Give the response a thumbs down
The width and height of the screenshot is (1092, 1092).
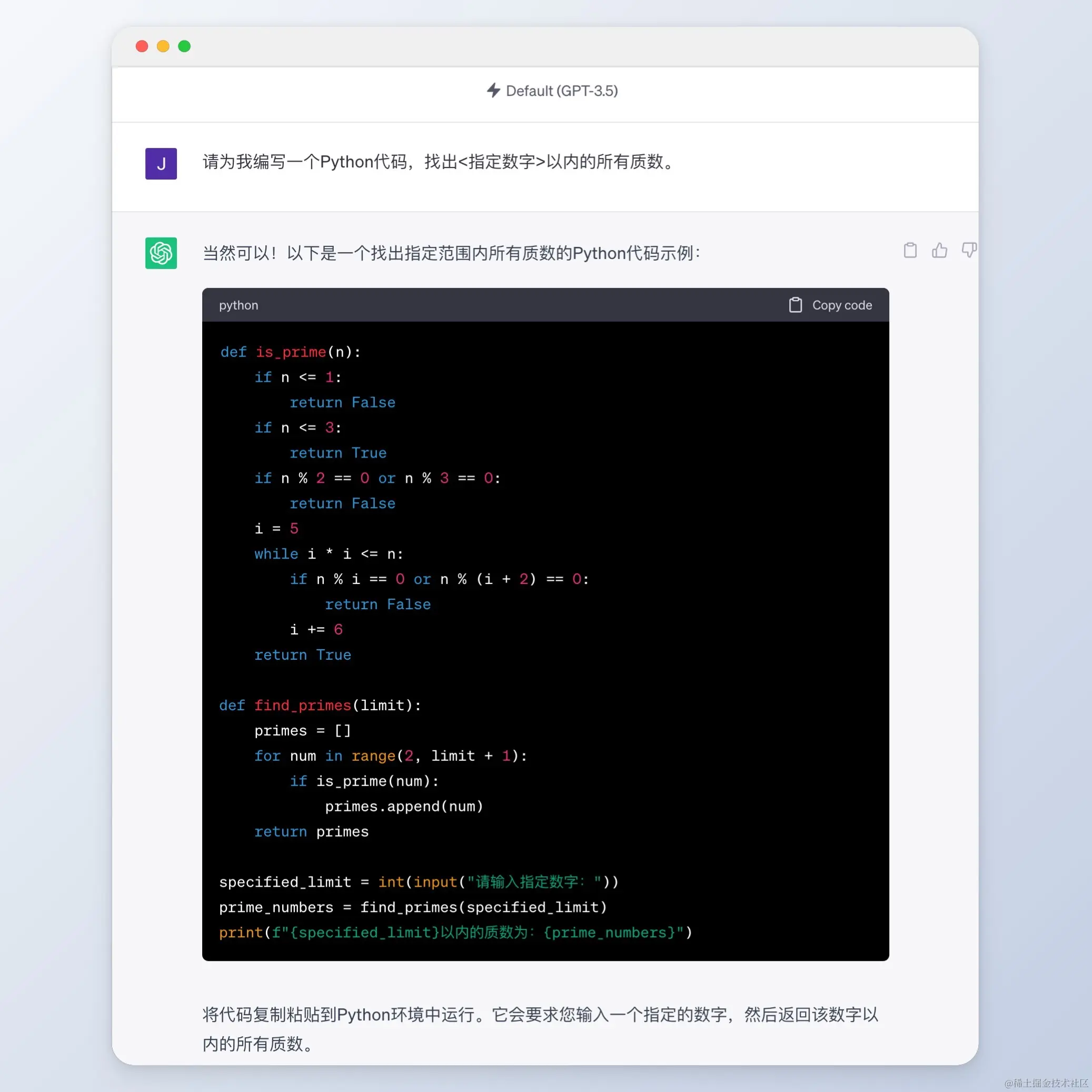[x=969, y=251]
